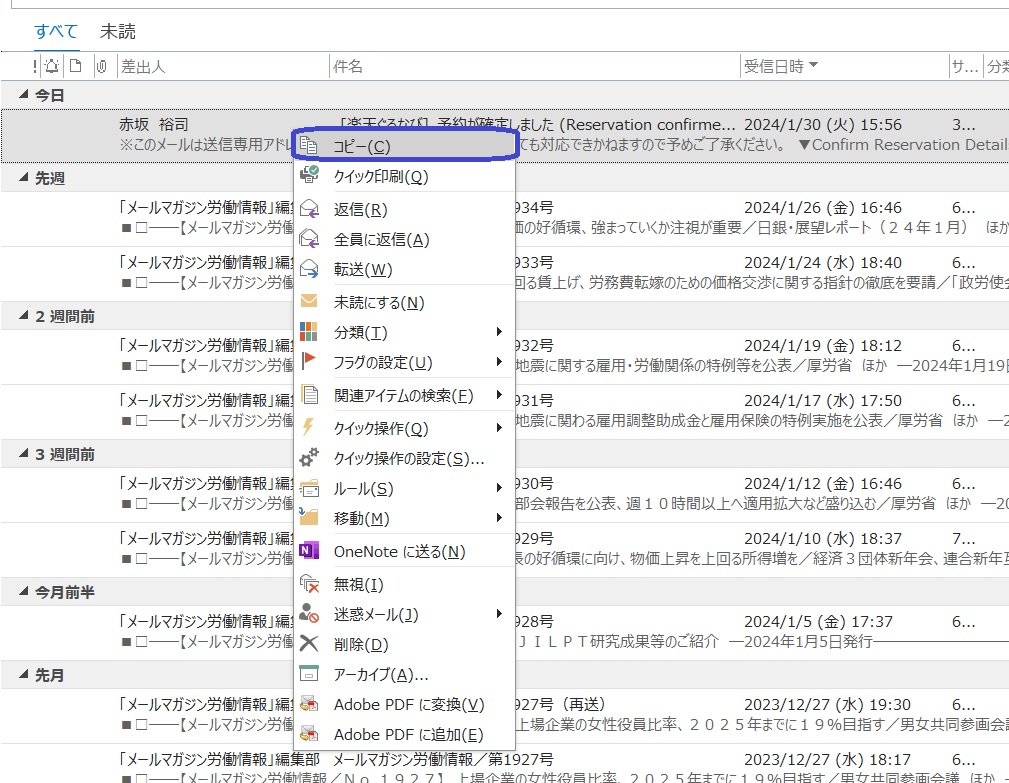Sort by the attachment paperclip column icon
1009x783 pixels.
pos(101,66)
